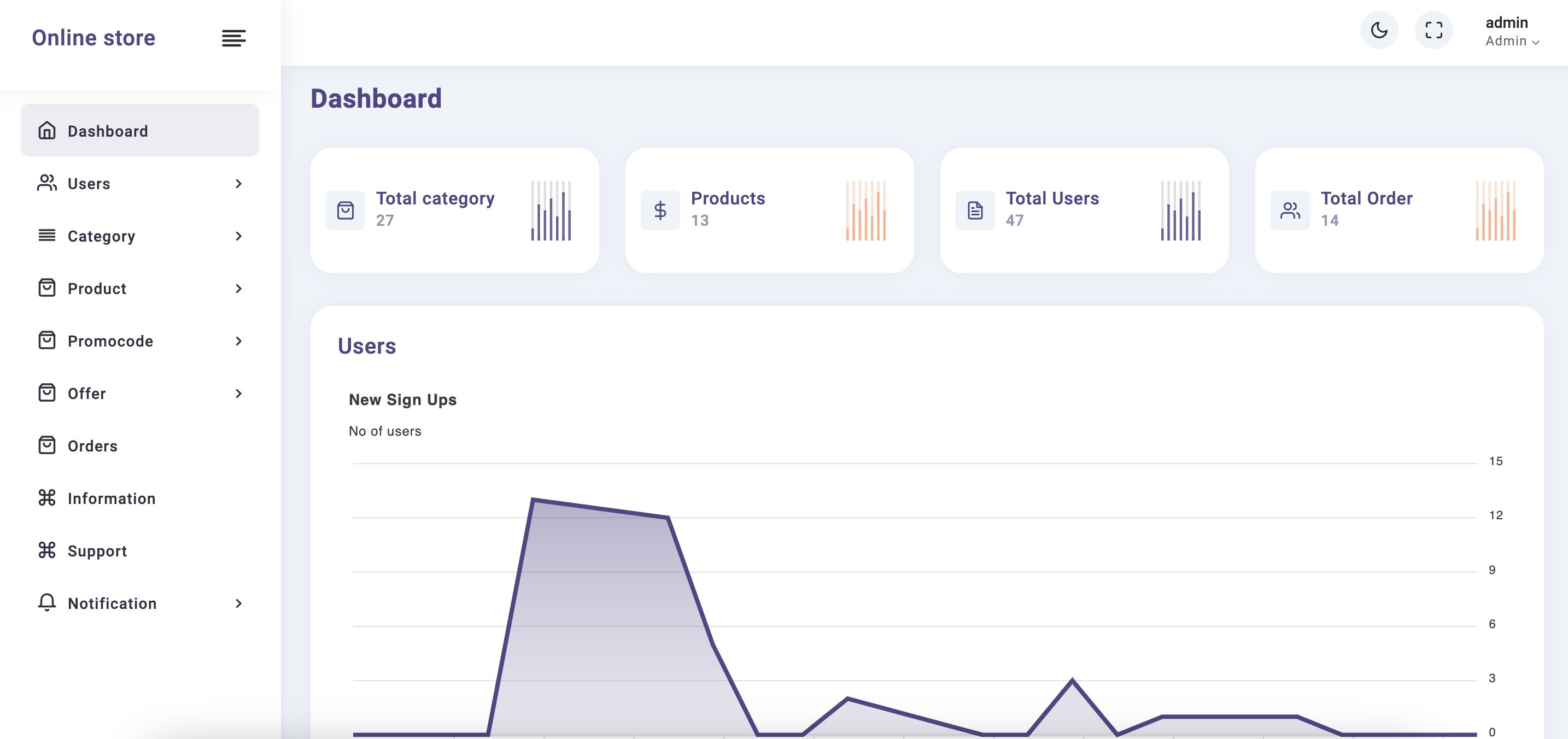
Task: Expand the Promocode submenu chevron
Action: pyautogui.click(x=238, y=341)
